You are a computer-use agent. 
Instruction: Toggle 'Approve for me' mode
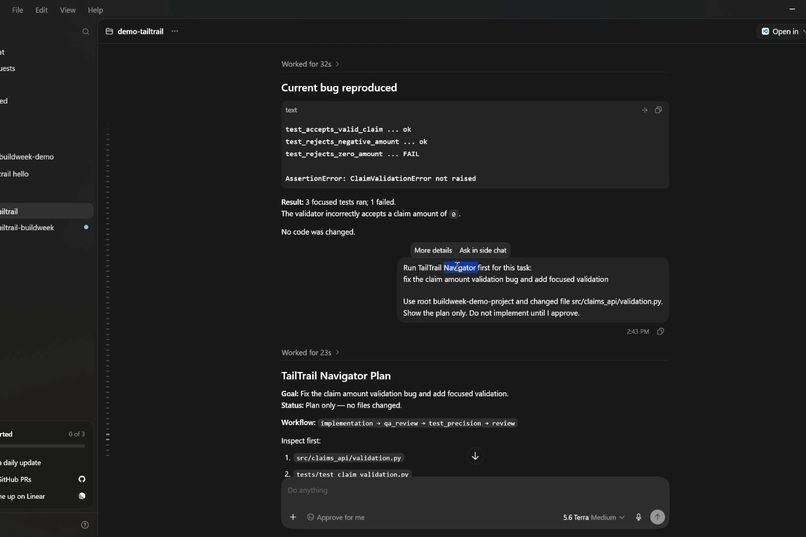(336, 517)
